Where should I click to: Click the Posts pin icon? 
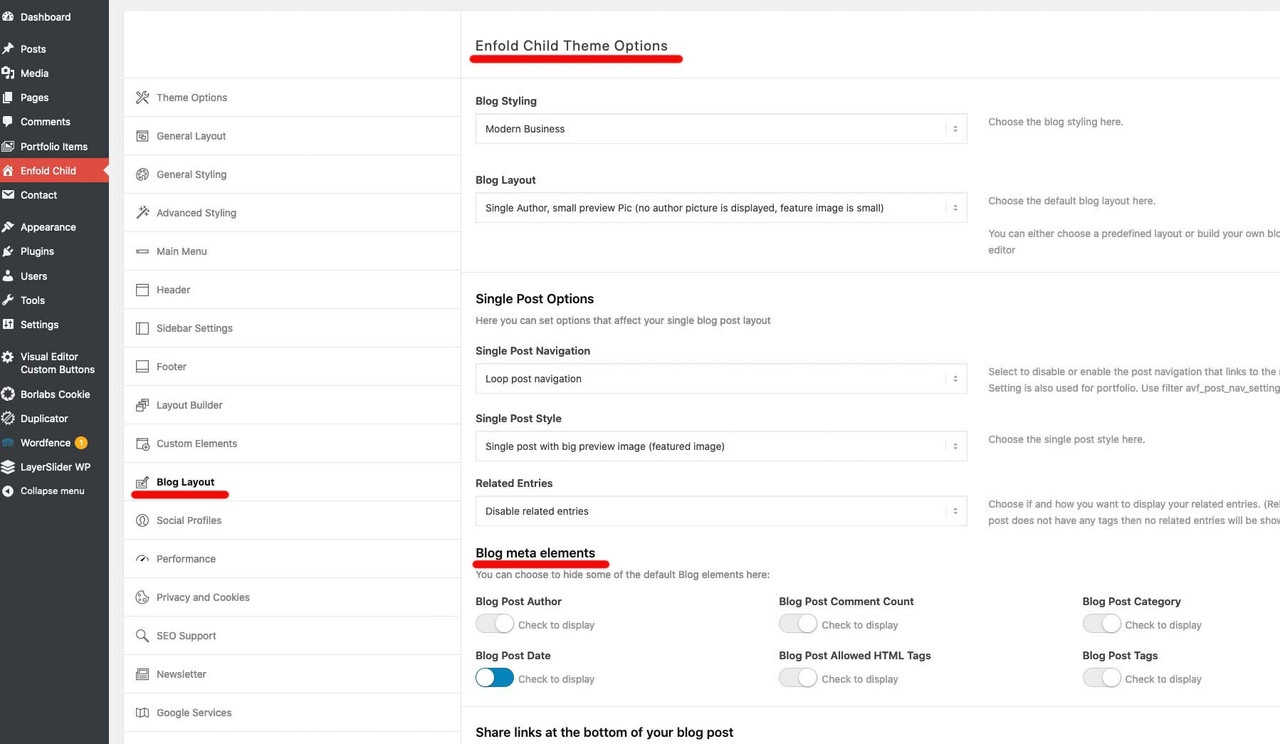[x=8, y=49]
